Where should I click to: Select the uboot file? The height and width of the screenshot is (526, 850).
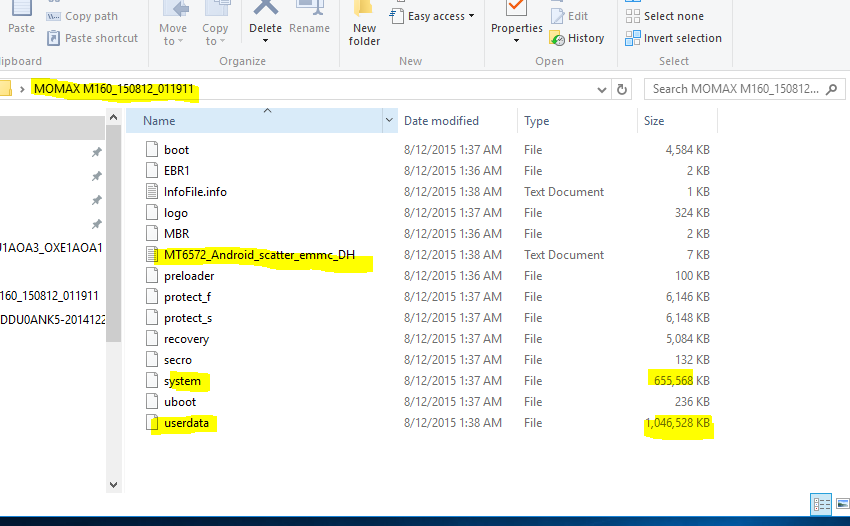tap(180, 402)
